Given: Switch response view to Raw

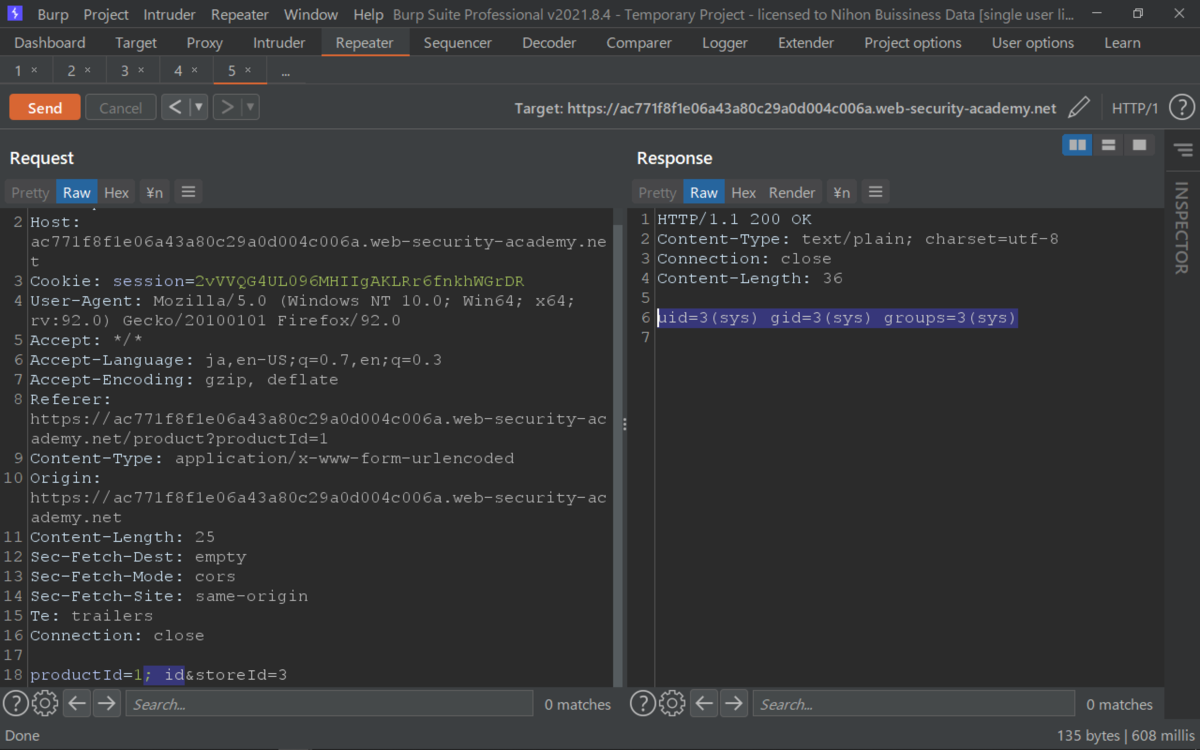Looking at the screenshot, I should (x=704, y=192).
